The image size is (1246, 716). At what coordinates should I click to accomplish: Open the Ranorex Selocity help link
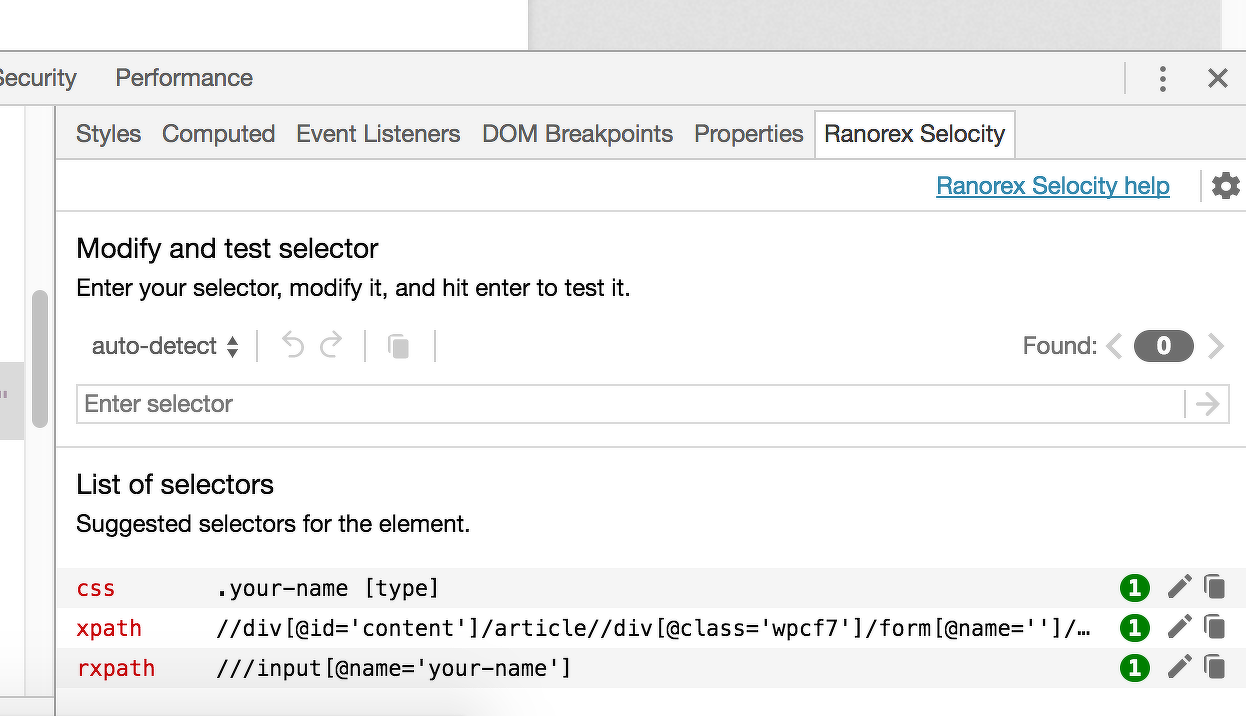click(x=1052, y=186)
